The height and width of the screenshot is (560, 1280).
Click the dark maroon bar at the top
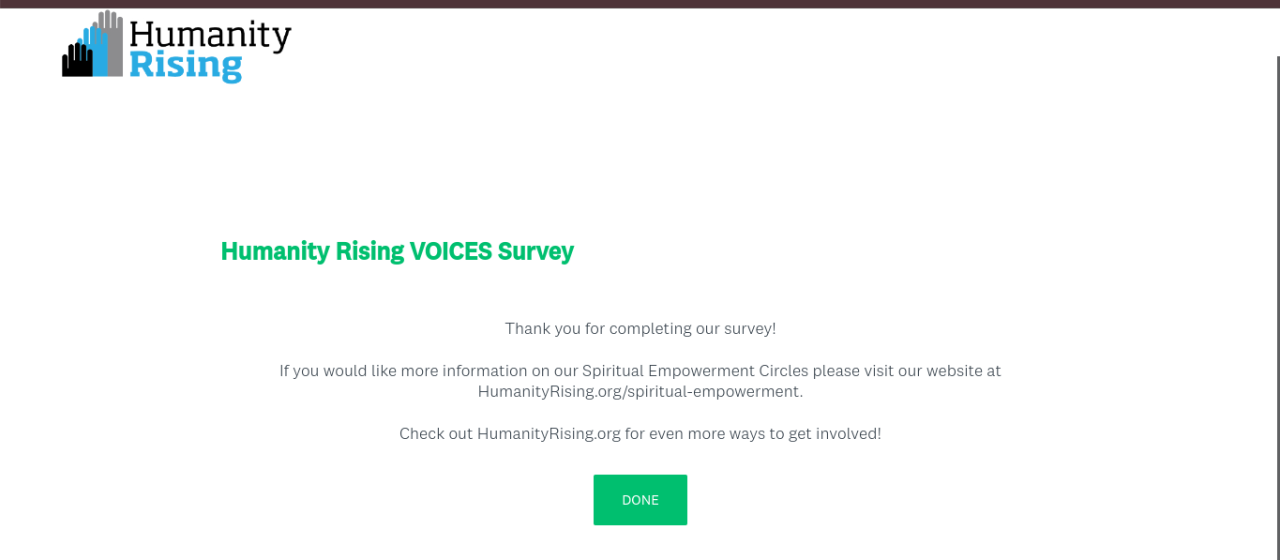[x=640, y=4]
